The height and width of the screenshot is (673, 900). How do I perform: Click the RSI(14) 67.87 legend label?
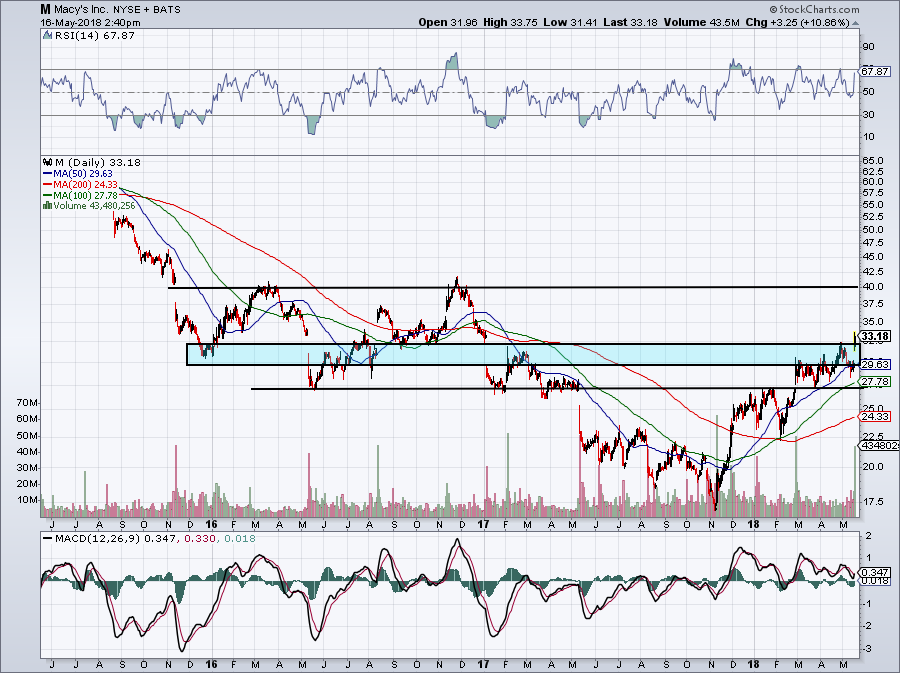[95, 36]
